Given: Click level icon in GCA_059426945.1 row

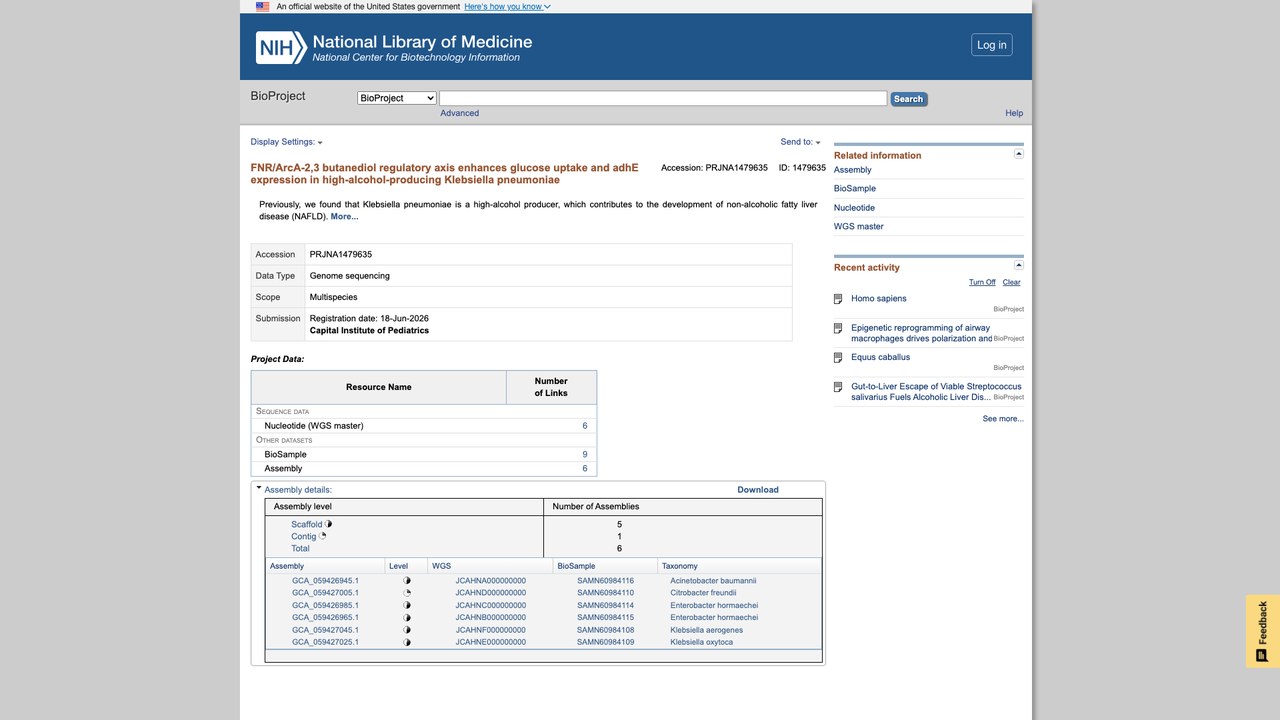Looking at the screenshot, I should pyautogui.click(x=407, y=581).
